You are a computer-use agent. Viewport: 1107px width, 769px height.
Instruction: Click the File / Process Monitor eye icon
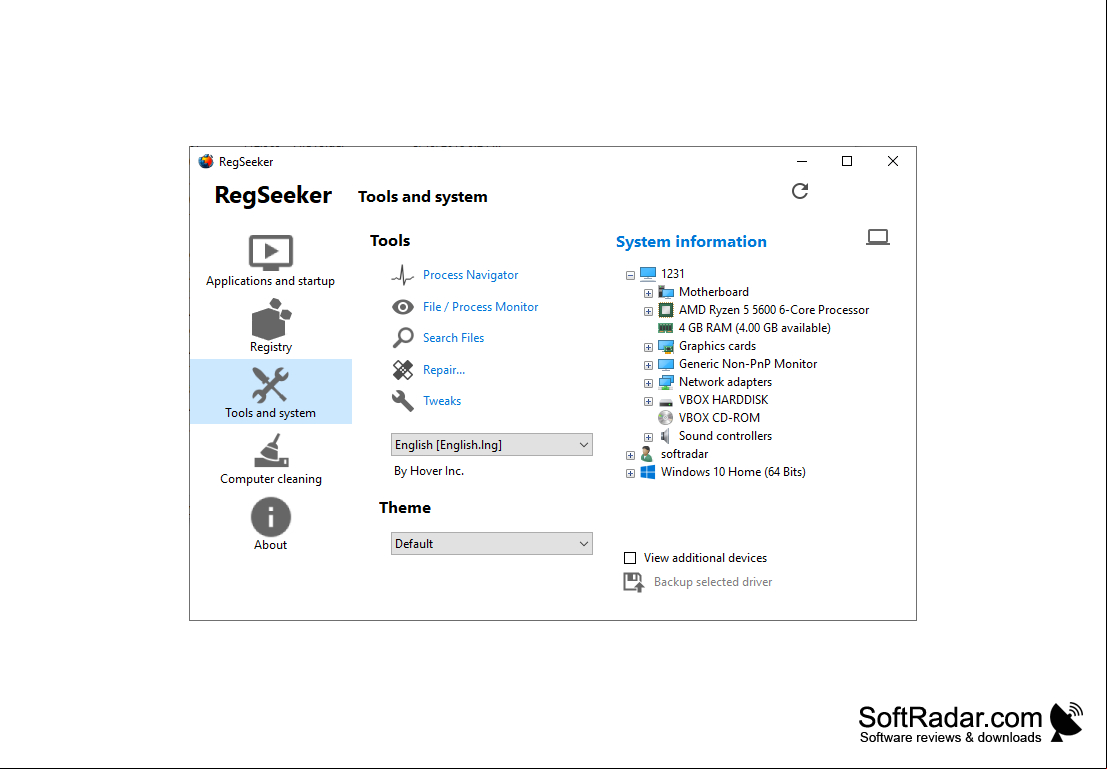(x=402, y=306)
